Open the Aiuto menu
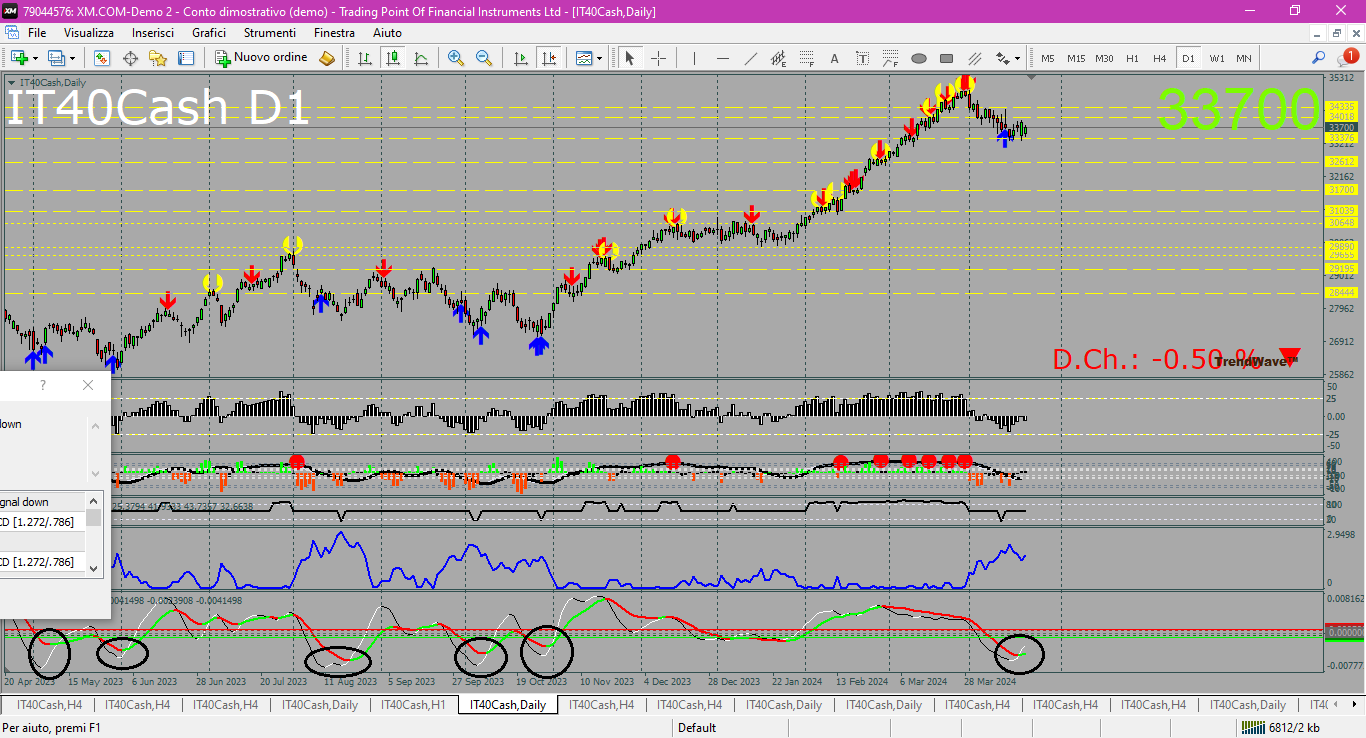The width and height of the screenshot is (1366, 738). [387, 32]
